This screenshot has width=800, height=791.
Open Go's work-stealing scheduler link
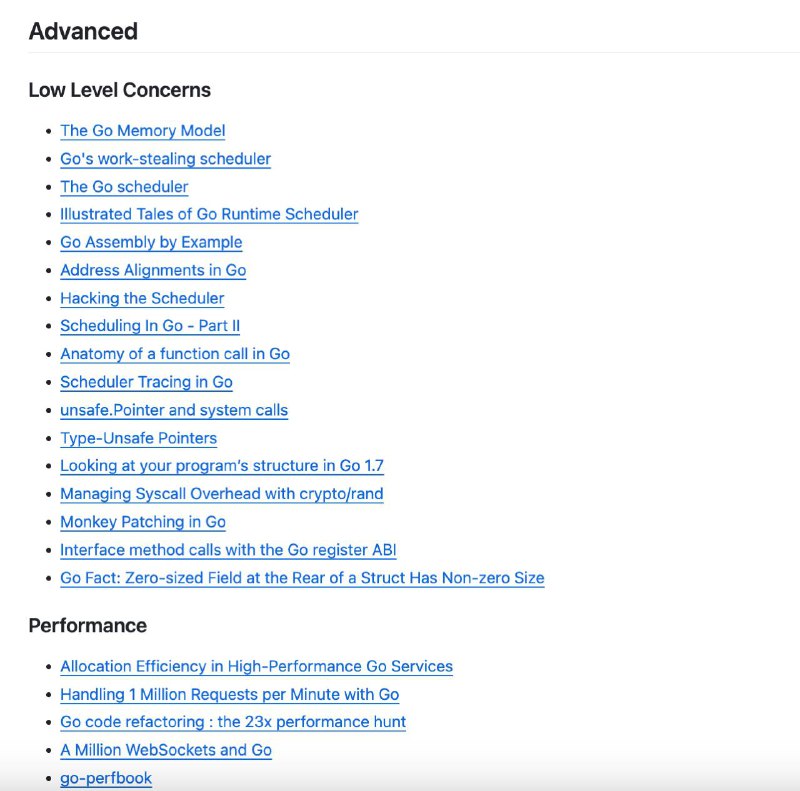click(165, 159)
